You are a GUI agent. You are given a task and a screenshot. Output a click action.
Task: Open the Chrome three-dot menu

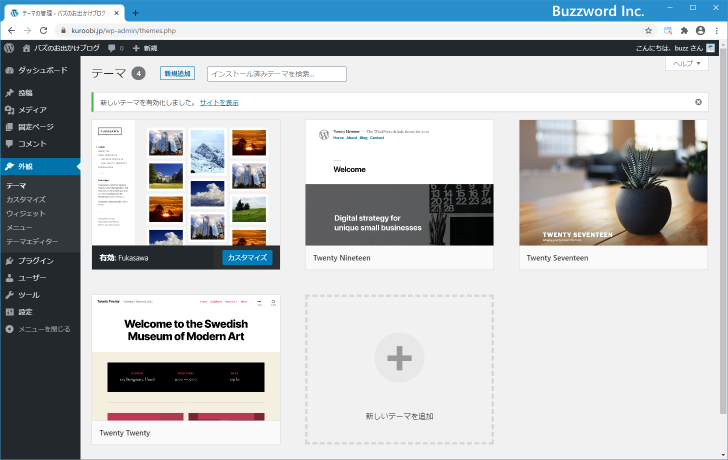(x=717, y=31)
